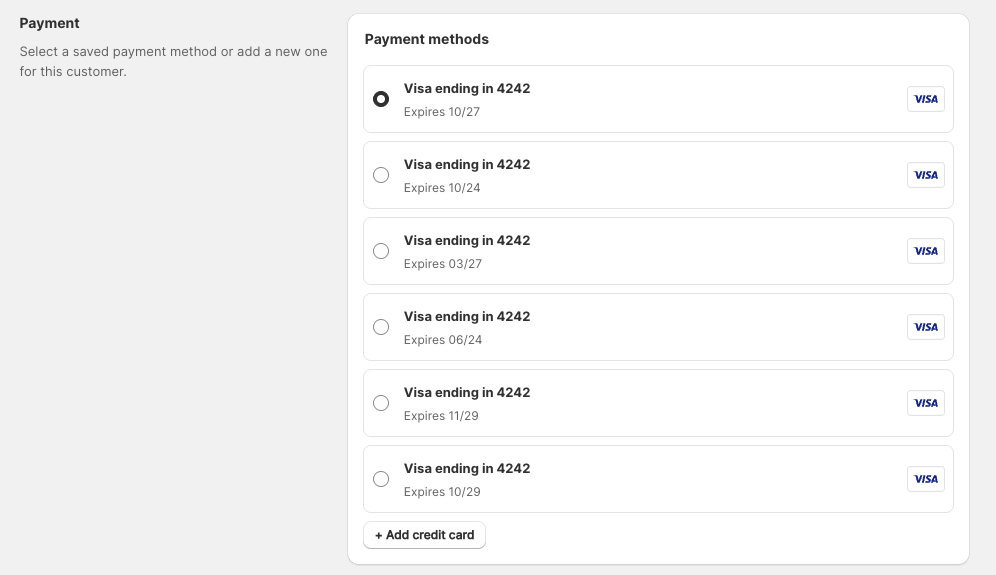Click the Payment methods heading

[427, 39]
